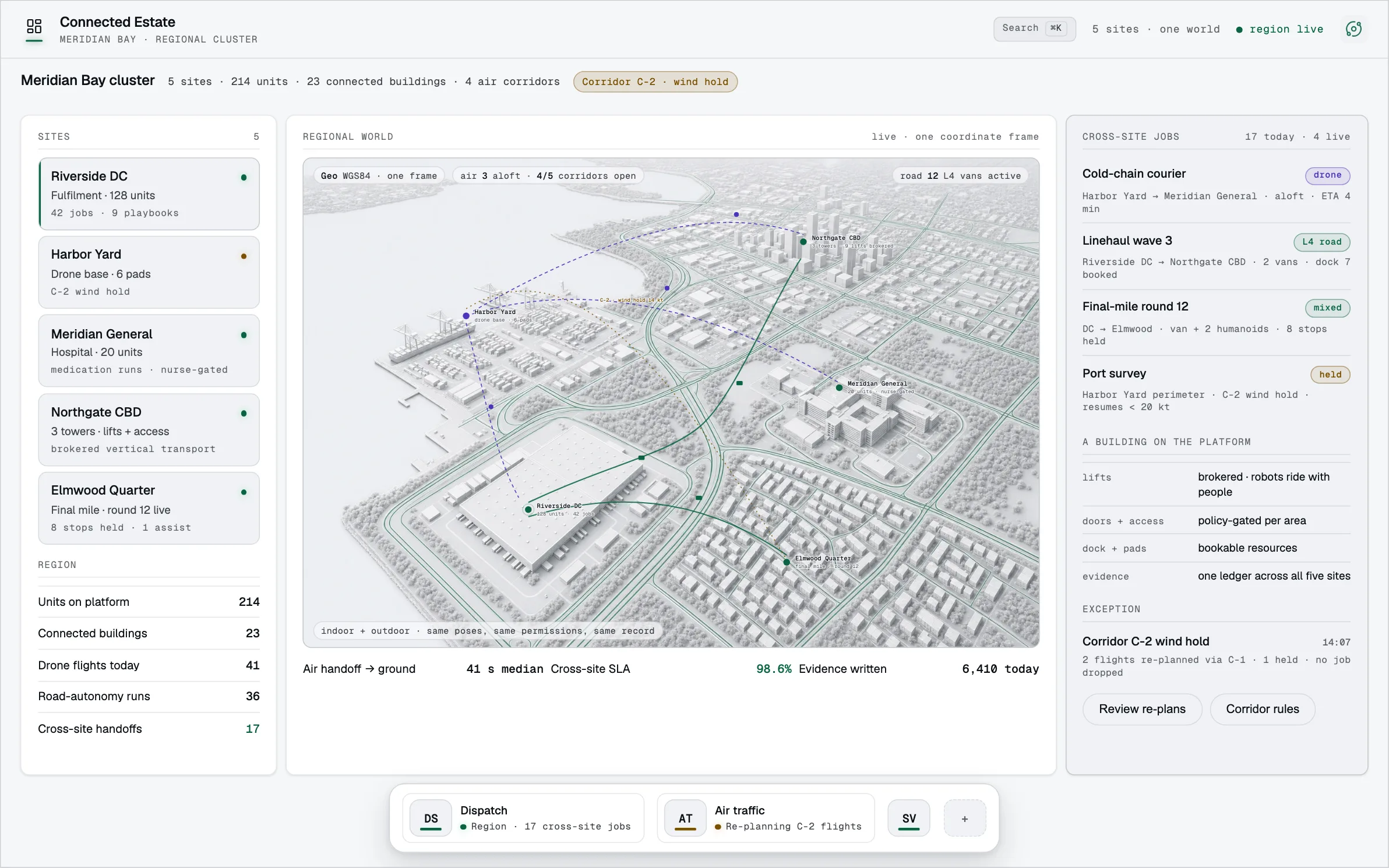Select the Elmwood Quarter site card
Viewport: 1389px width, 868px height.
pos(149,508)
